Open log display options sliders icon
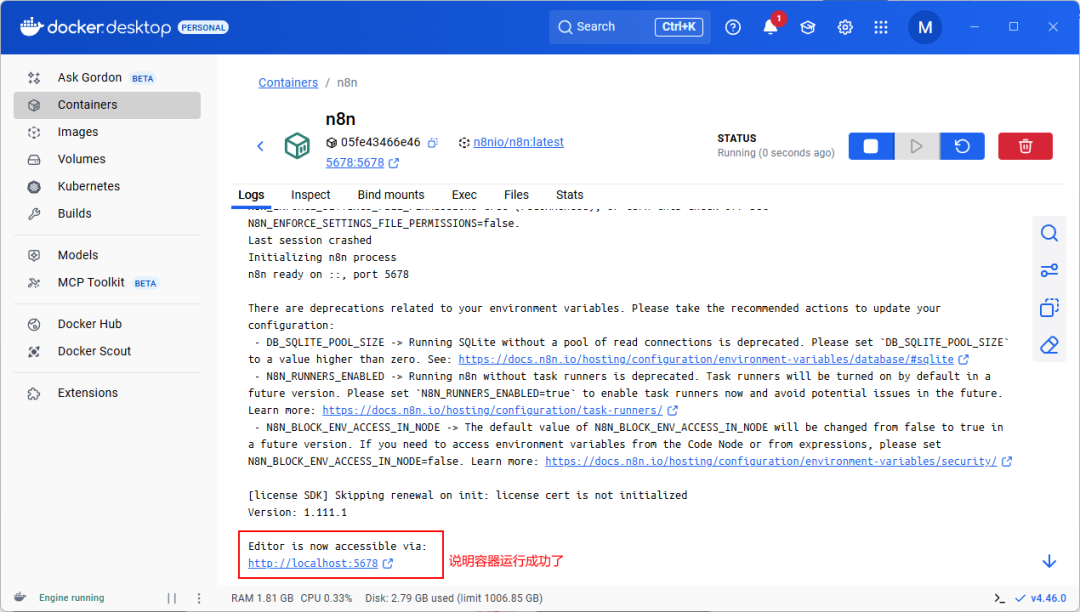1080x612 pixels. tap(1049, 271)
